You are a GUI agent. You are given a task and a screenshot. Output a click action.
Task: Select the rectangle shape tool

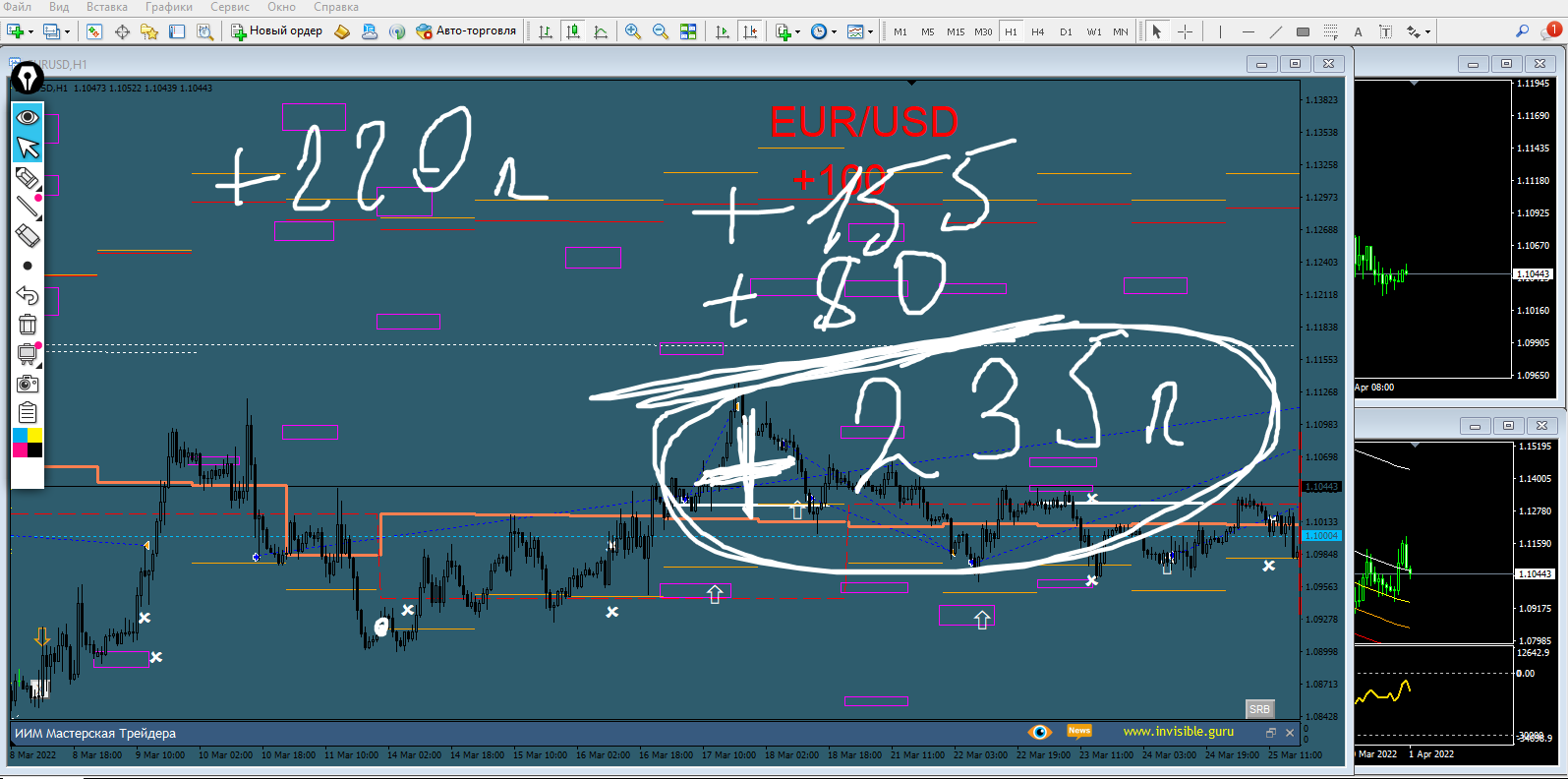1303,31
